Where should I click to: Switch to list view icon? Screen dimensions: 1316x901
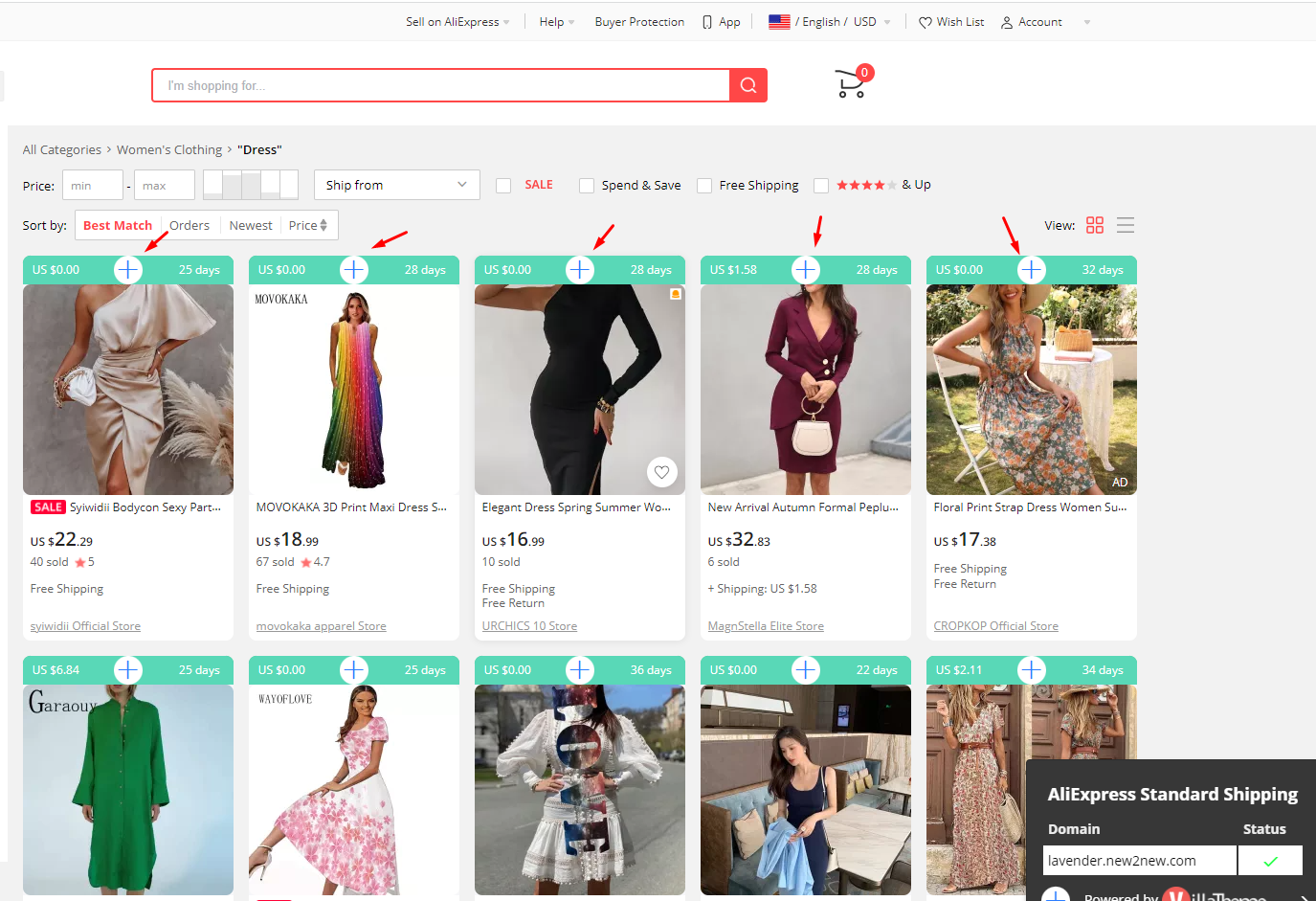(x=1126, y=225)
